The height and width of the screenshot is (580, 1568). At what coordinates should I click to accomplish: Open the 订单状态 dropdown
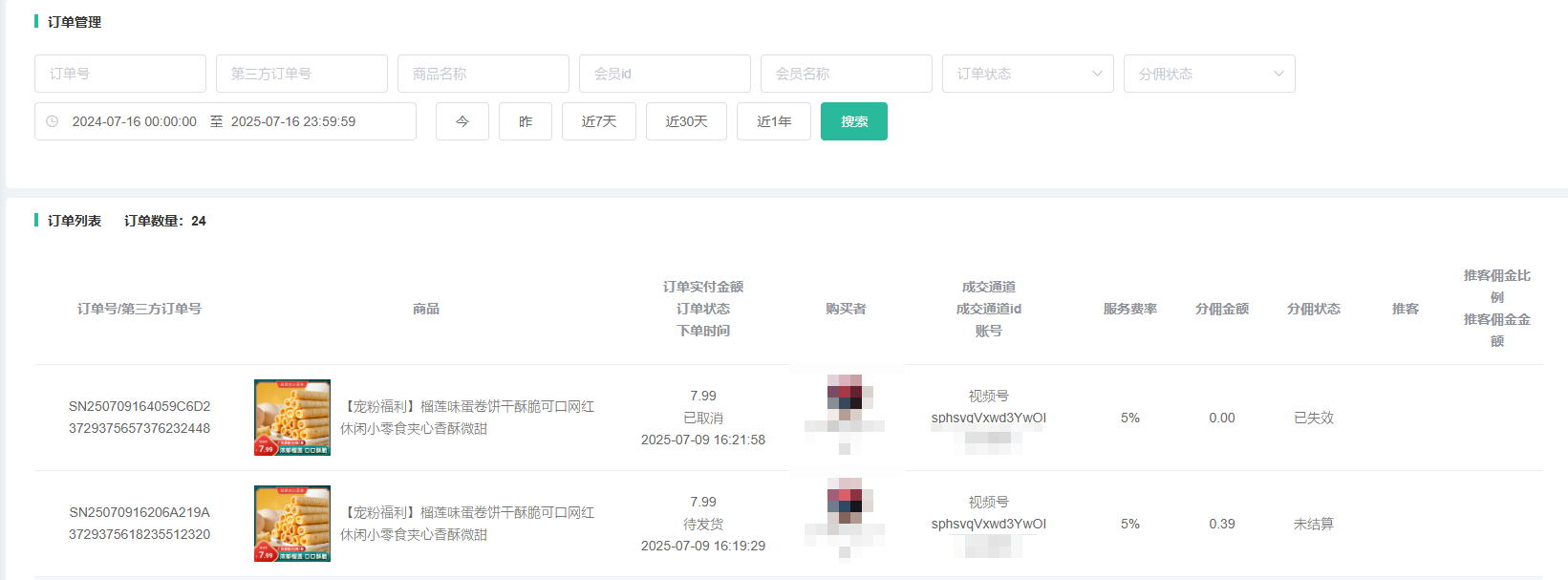click(x=1027, y=74)
